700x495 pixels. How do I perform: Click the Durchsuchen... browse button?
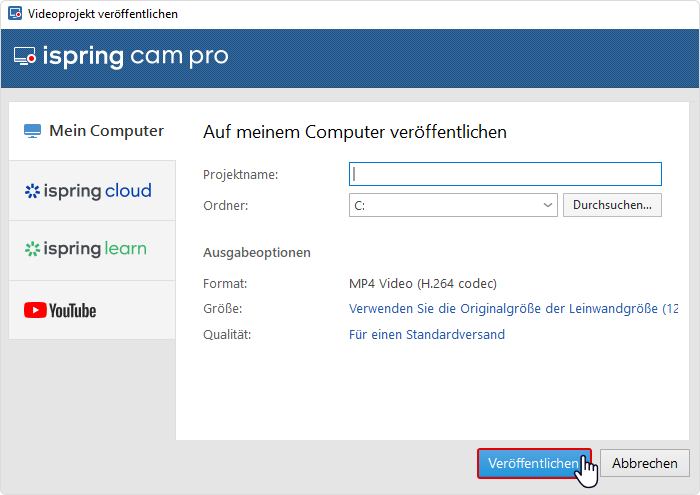point(612,205)
